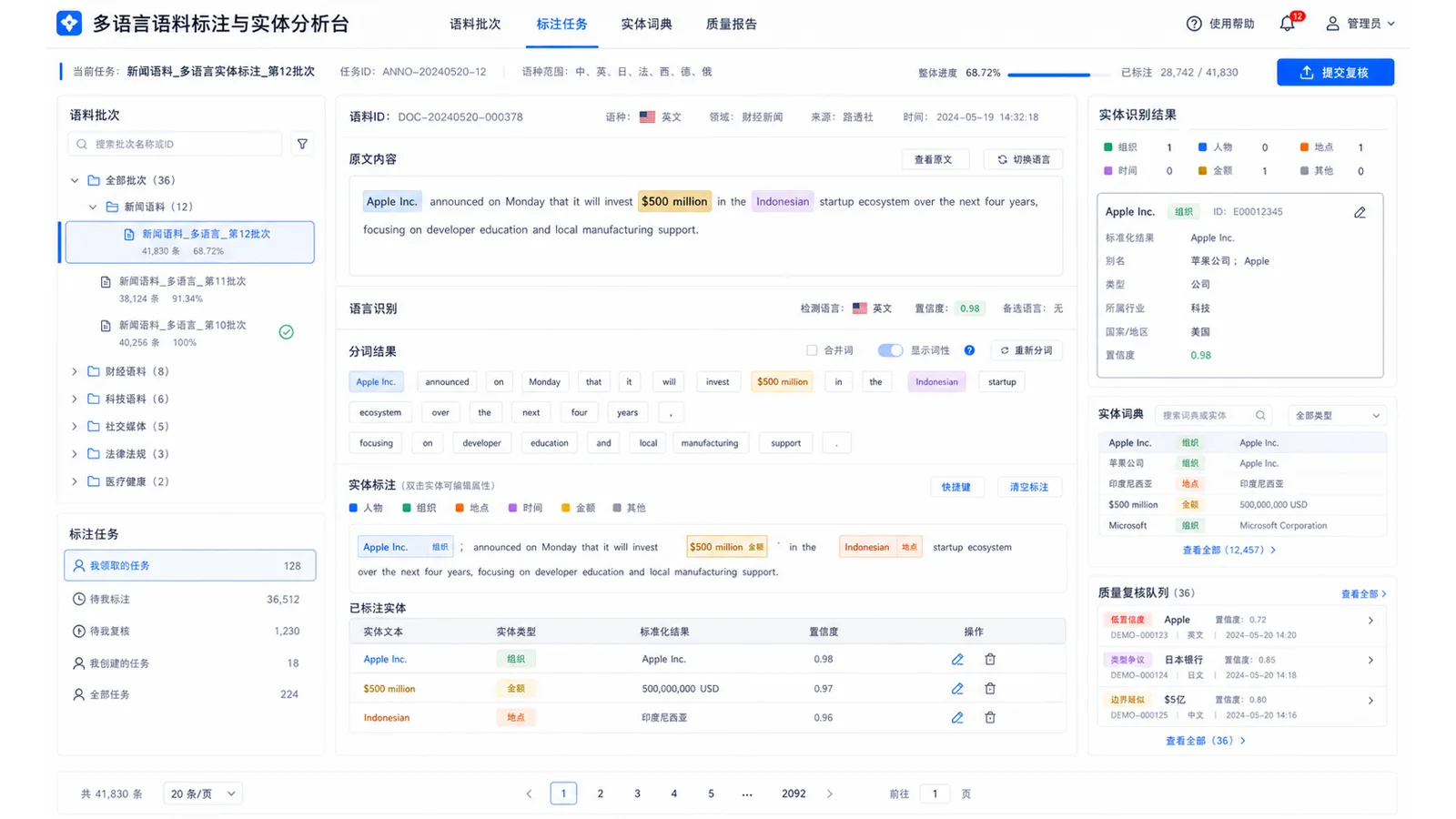This screenshot has width=1456, height=819.
Task: Open the 20 条/页 page size dropdown
Action: pos(203,794)
